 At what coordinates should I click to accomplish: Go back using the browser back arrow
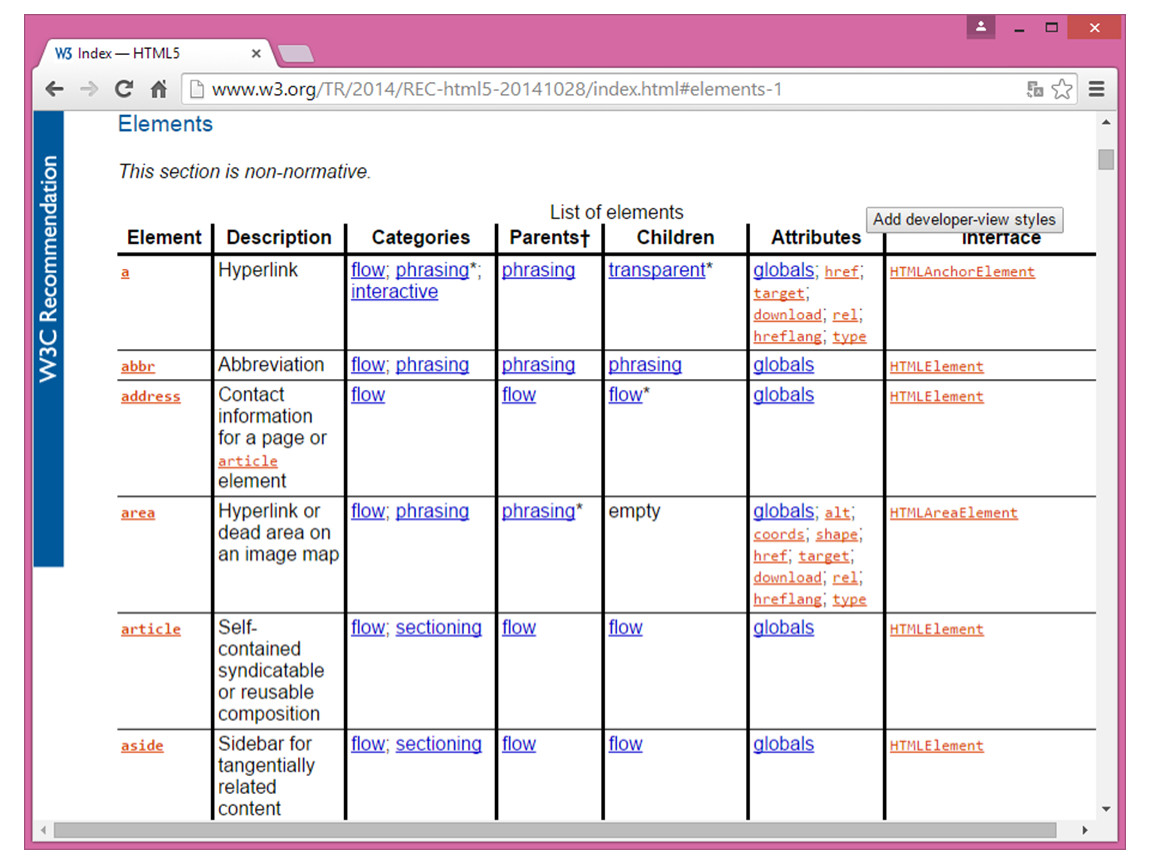coord(54,89)
